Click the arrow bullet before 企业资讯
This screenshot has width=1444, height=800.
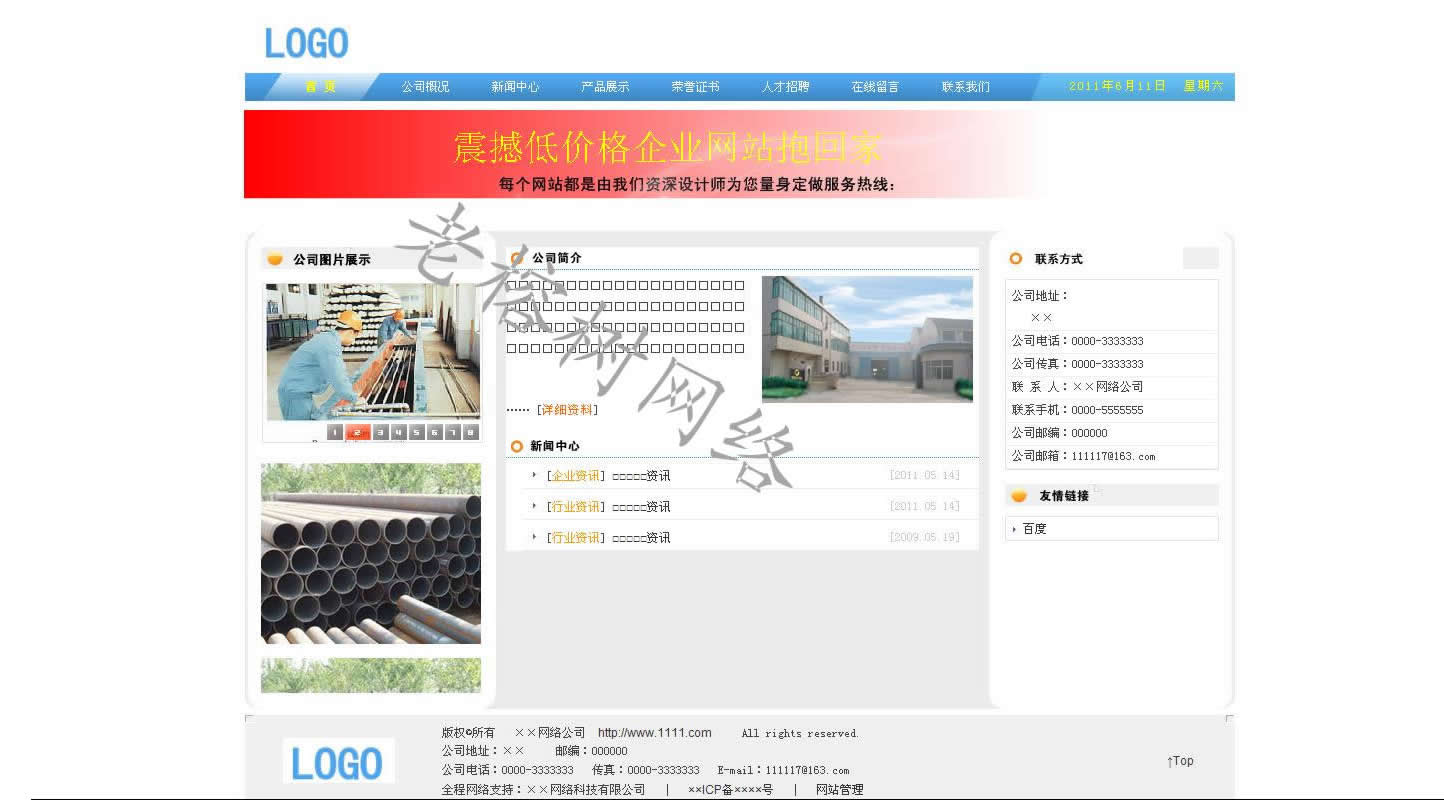(x=535, y=475)
